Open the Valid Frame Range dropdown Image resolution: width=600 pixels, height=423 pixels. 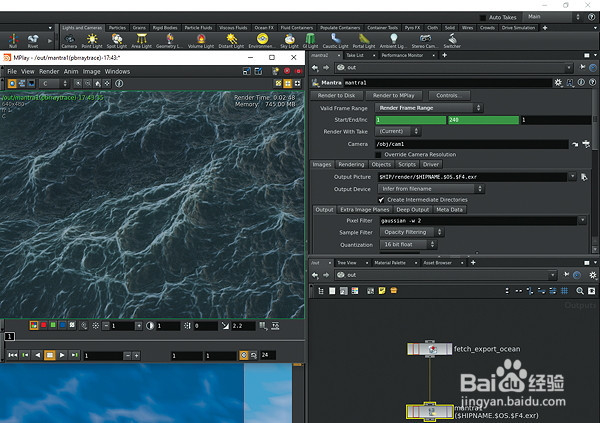coord(430,107)
